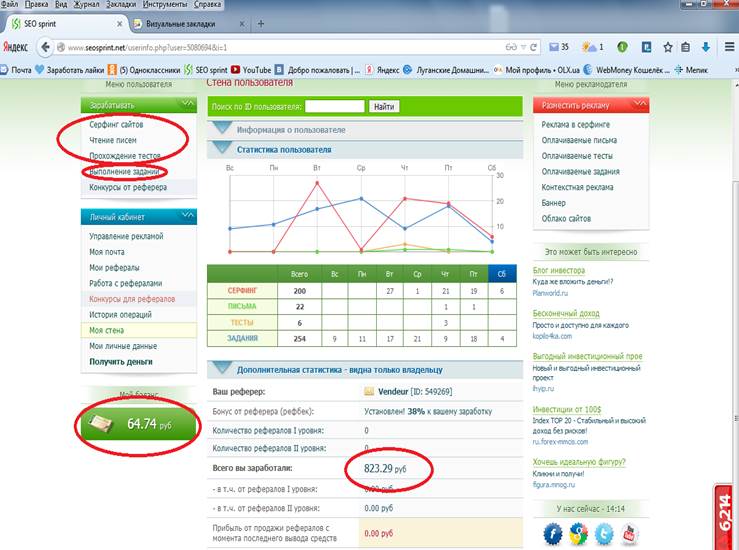Open the downloads arrow icon
Viewport: 739px width, 550px height.
(x=706, y=47)
